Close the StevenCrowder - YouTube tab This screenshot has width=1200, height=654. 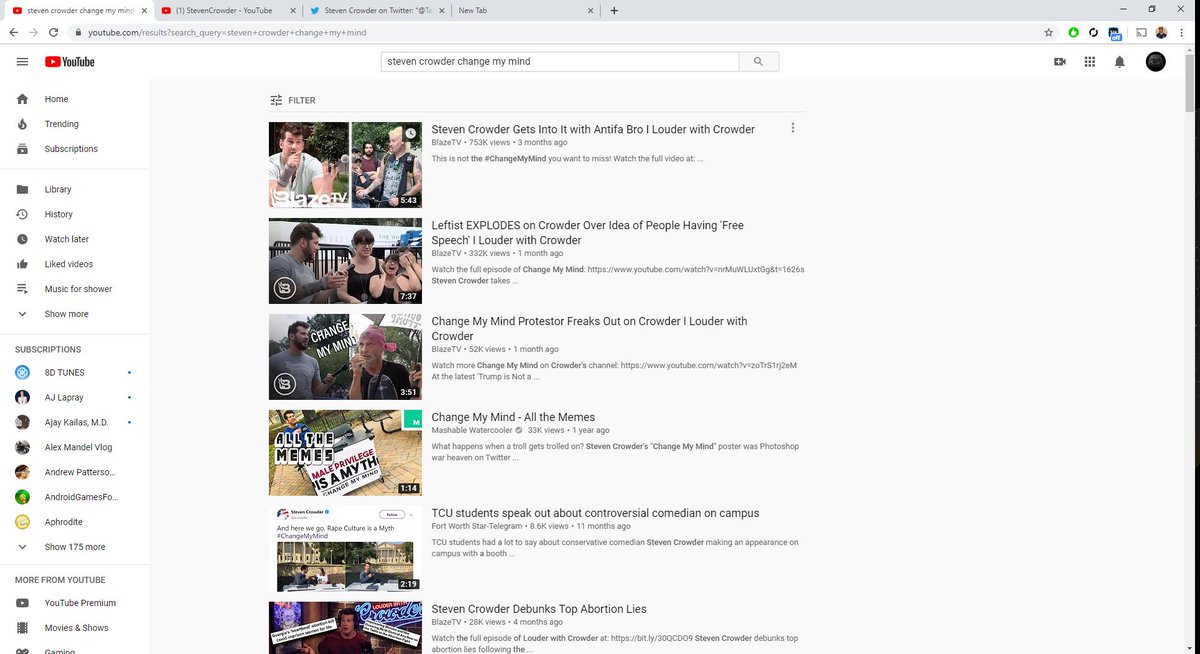(x=291, y=10)
